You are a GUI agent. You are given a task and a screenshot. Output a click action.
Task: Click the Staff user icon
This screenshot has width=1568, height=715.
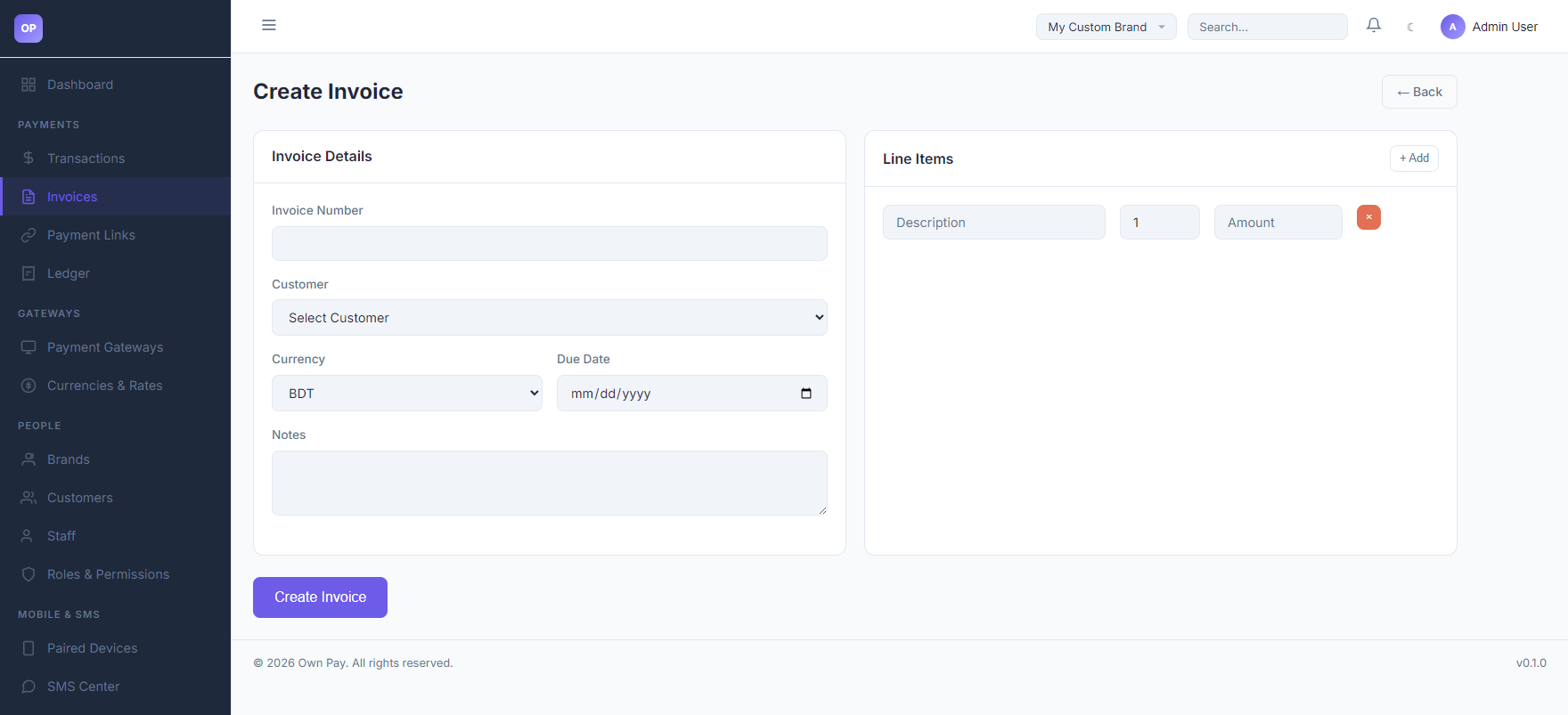[x=29, y=536]
